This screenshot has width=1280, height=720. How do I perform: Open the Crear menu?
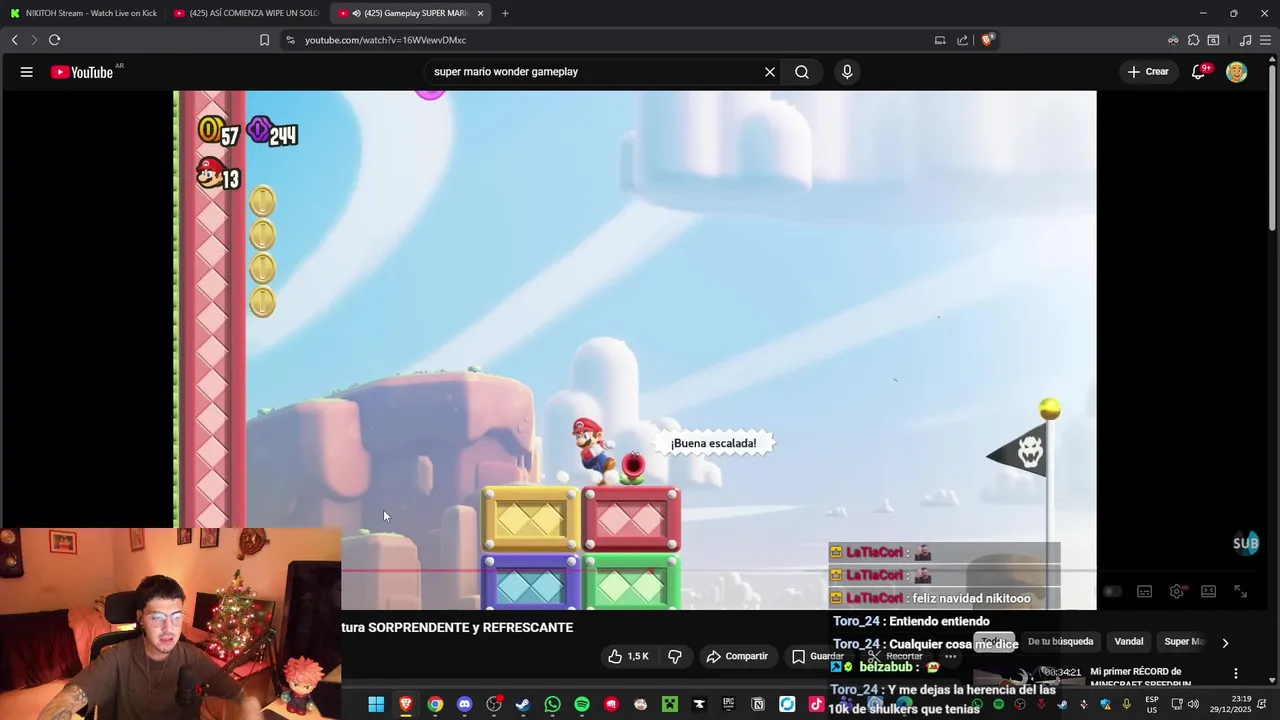click(1148, 72)
